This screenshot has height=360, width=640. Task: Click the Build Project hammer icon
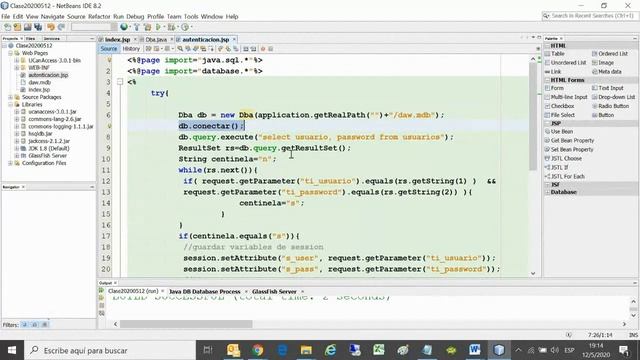(x=136, y=27)
